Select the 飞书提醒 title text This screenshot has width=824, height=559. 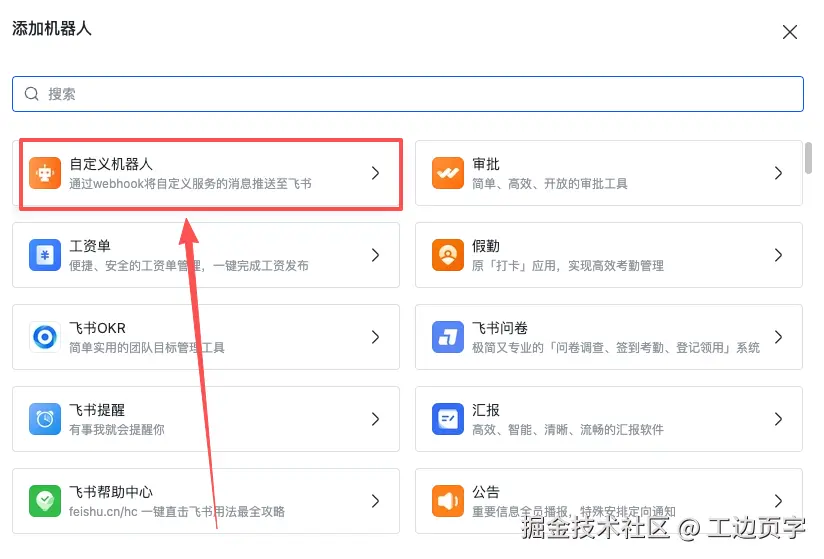pyautogui.click(x=97, y=410)
